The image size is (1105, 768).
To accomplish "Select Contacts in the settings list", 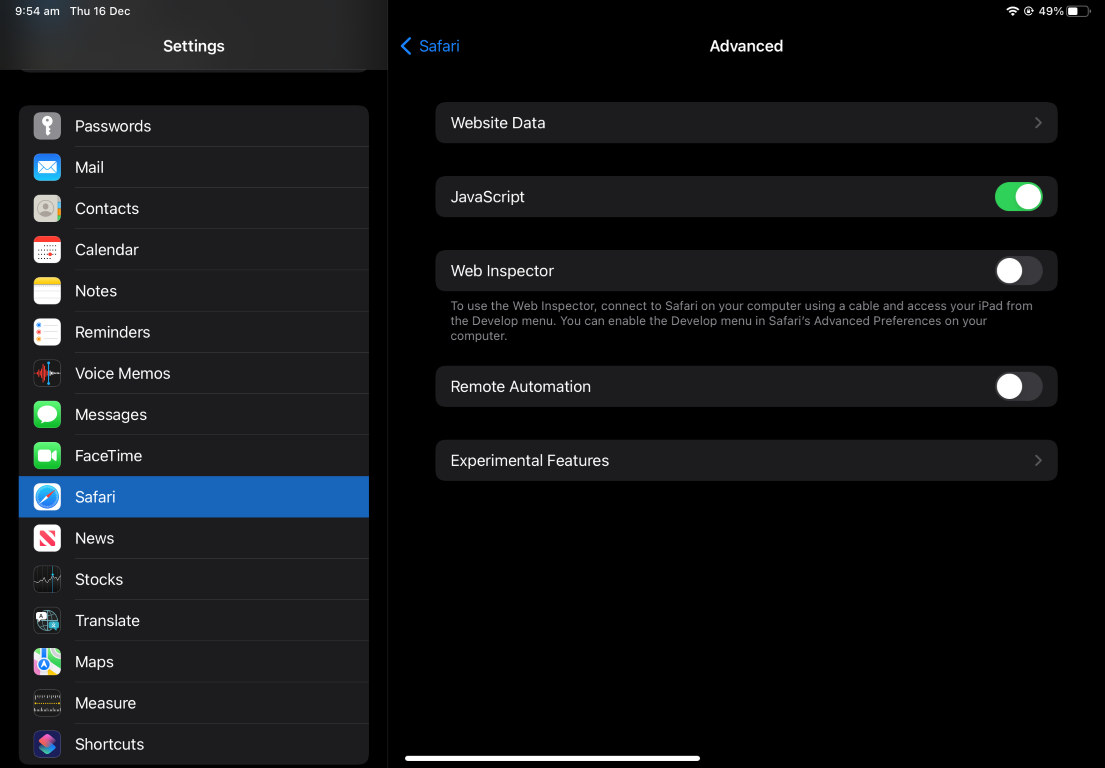I will (x=194, y=209).
